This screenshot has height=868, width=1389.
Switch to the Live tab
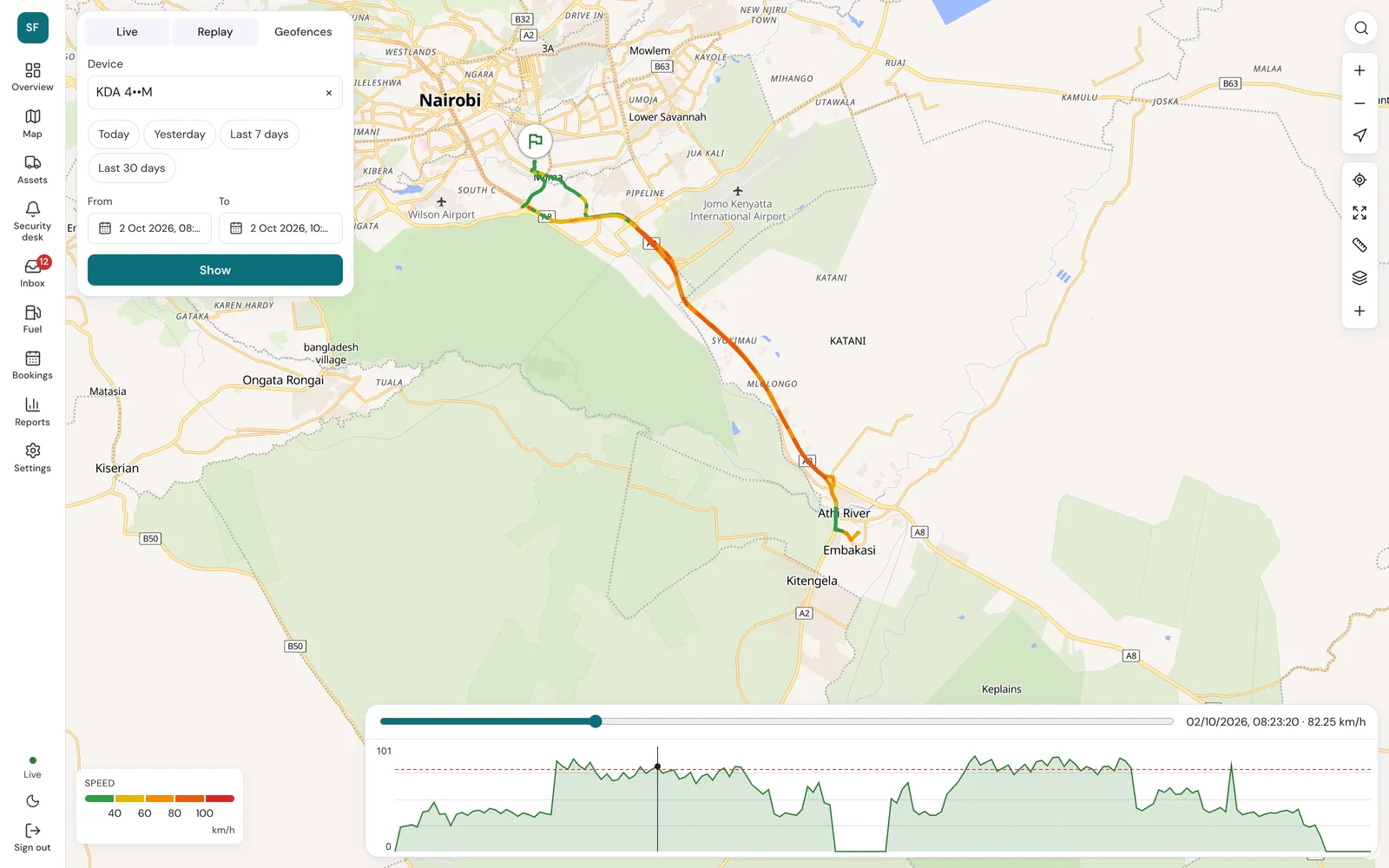127,32
